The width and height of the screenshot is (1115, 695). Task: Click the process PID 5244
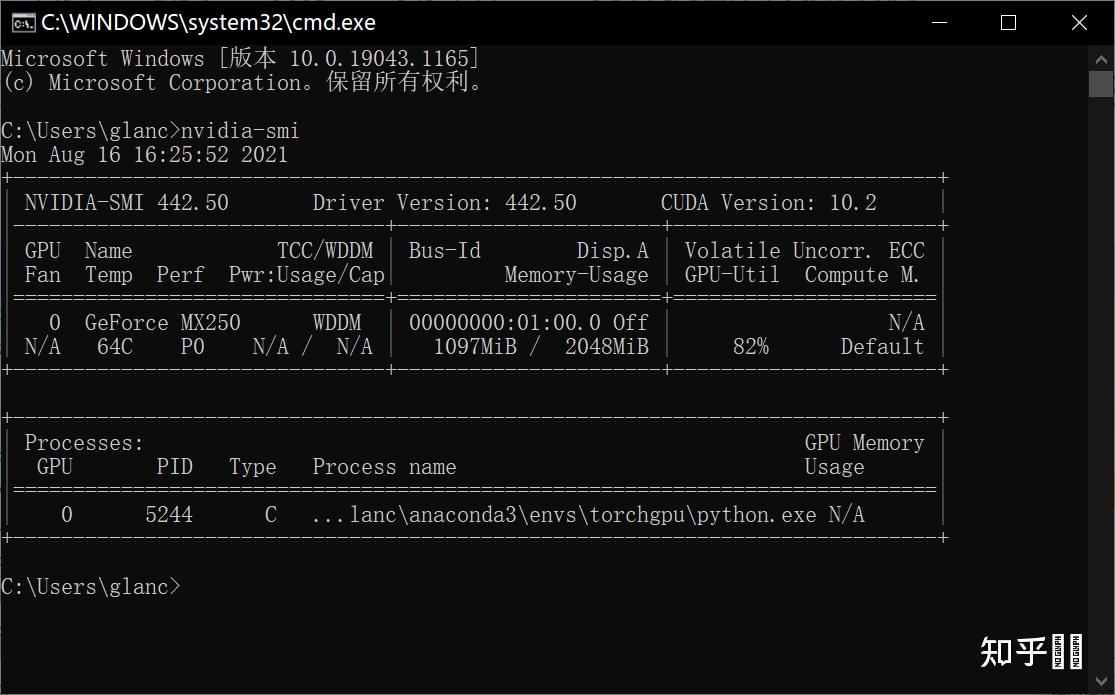pyautogui.click(x=168, y=515)
